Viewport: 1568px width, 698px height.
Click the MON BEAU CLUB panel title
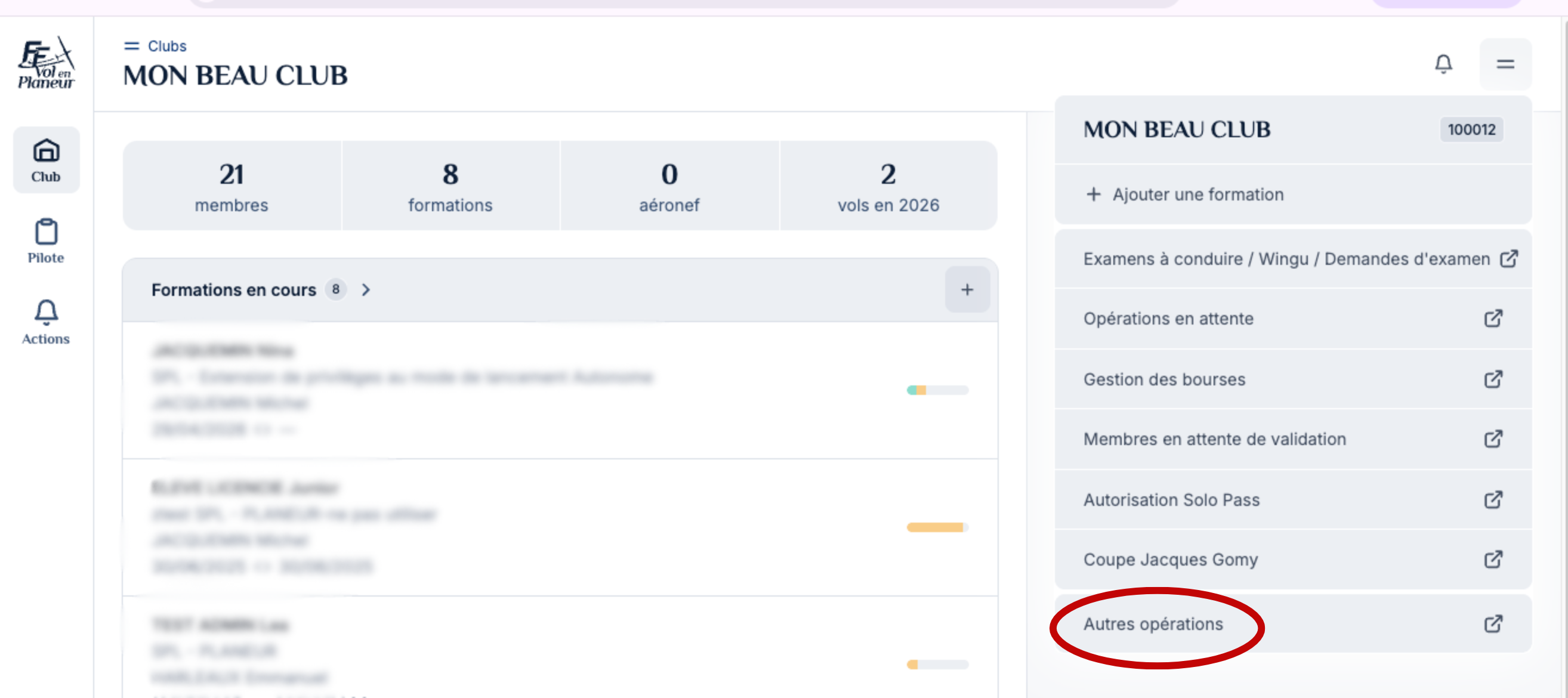point(1177,129)
